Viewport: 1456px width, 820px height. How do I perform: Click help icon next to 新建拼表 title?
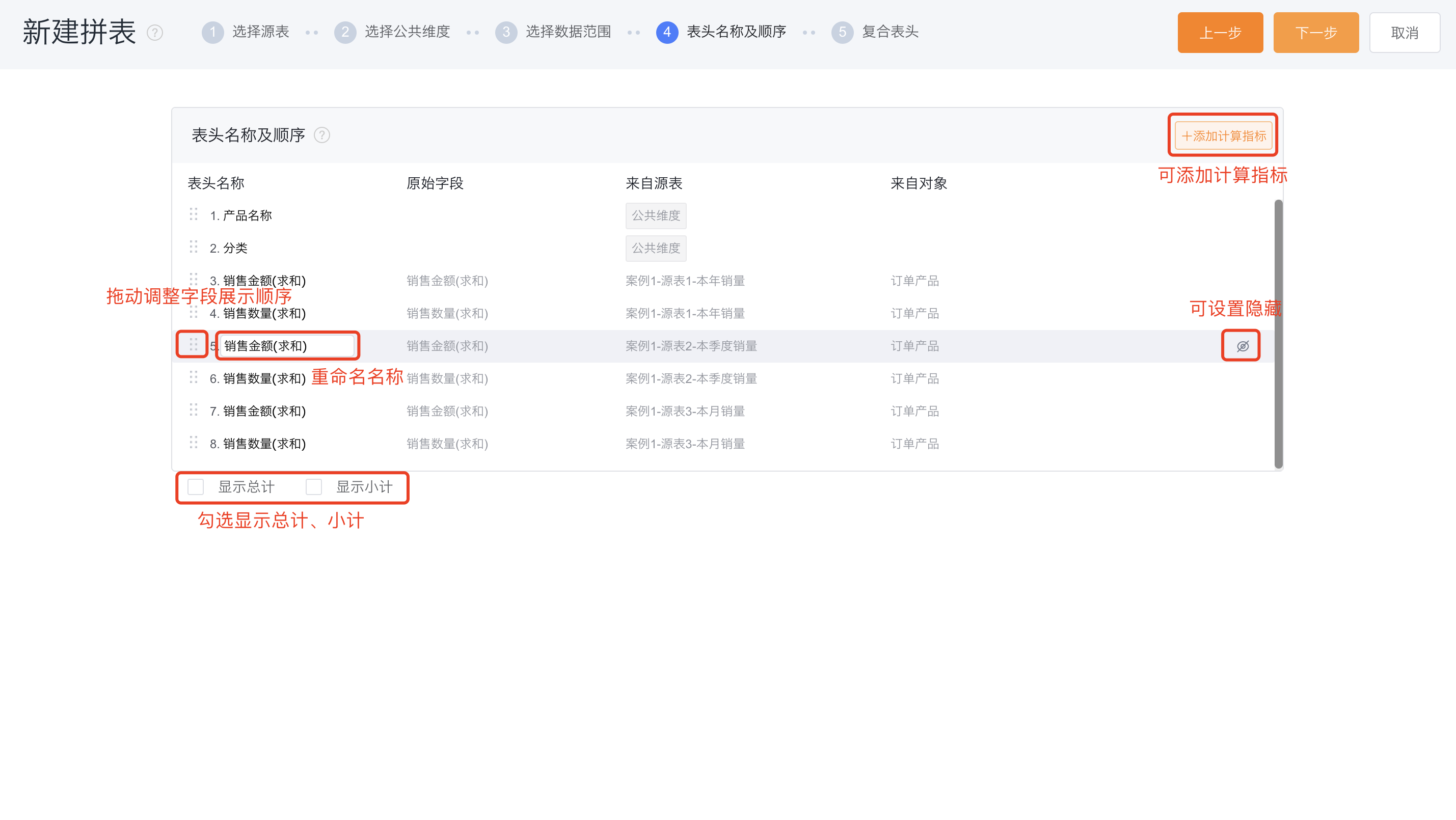tap(154, 33)
